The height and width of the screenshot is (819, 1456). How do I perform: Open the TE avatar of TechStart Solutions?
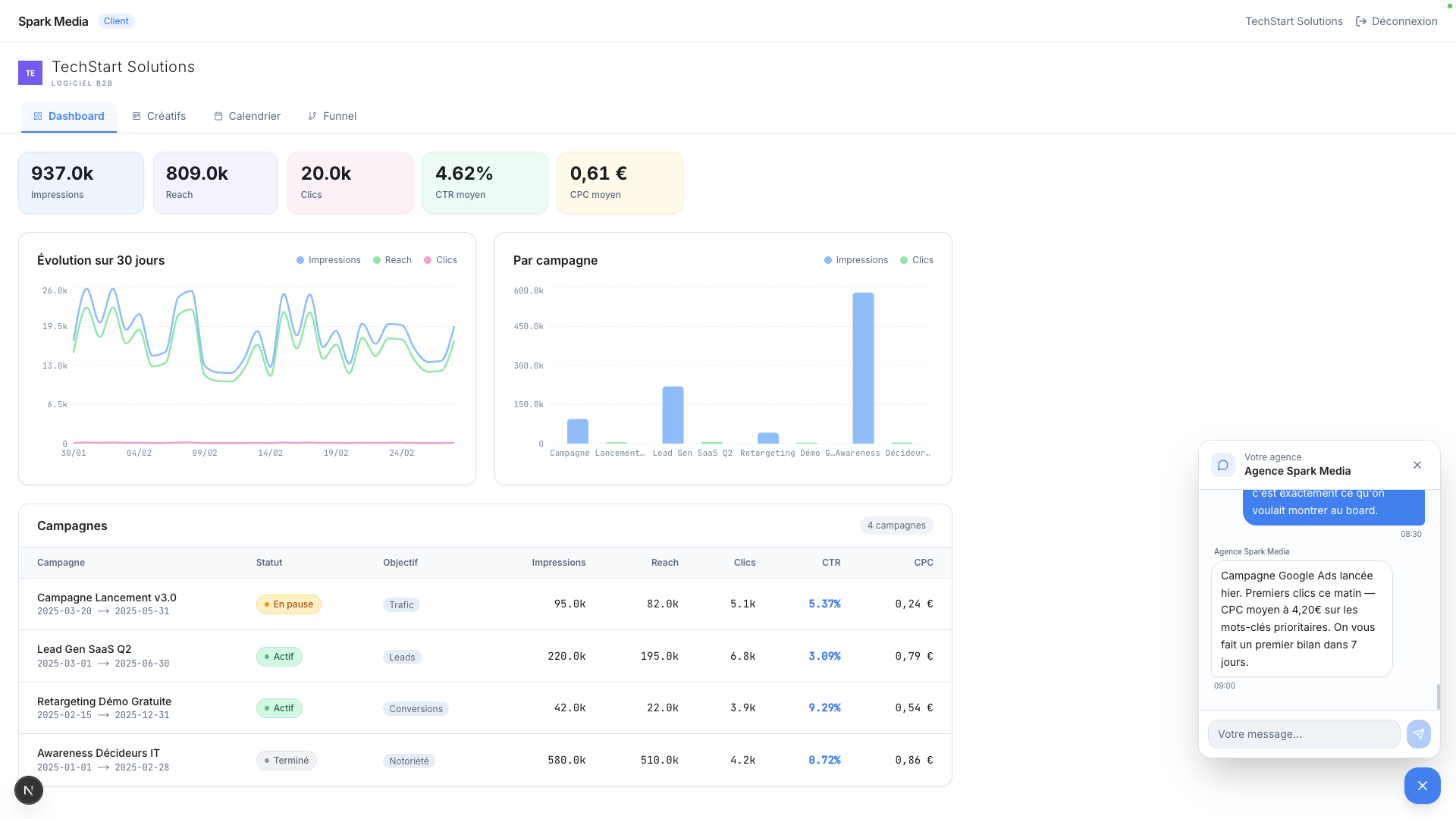coord(30,72)
